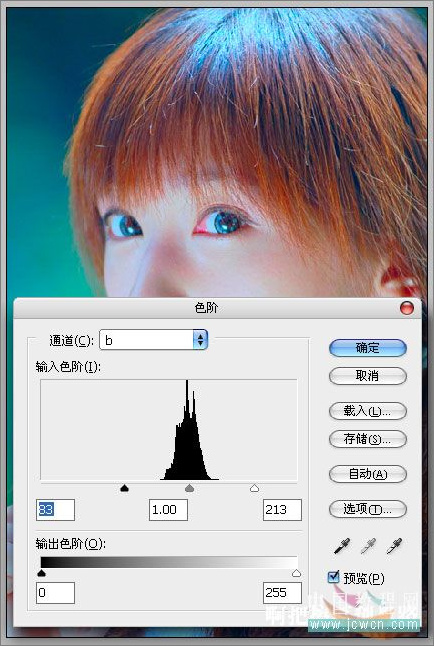The width and height of the screenshot is (434, 646).
Task: Click the 取消 button
Action: pyautogui.click(x=368, y=376)
